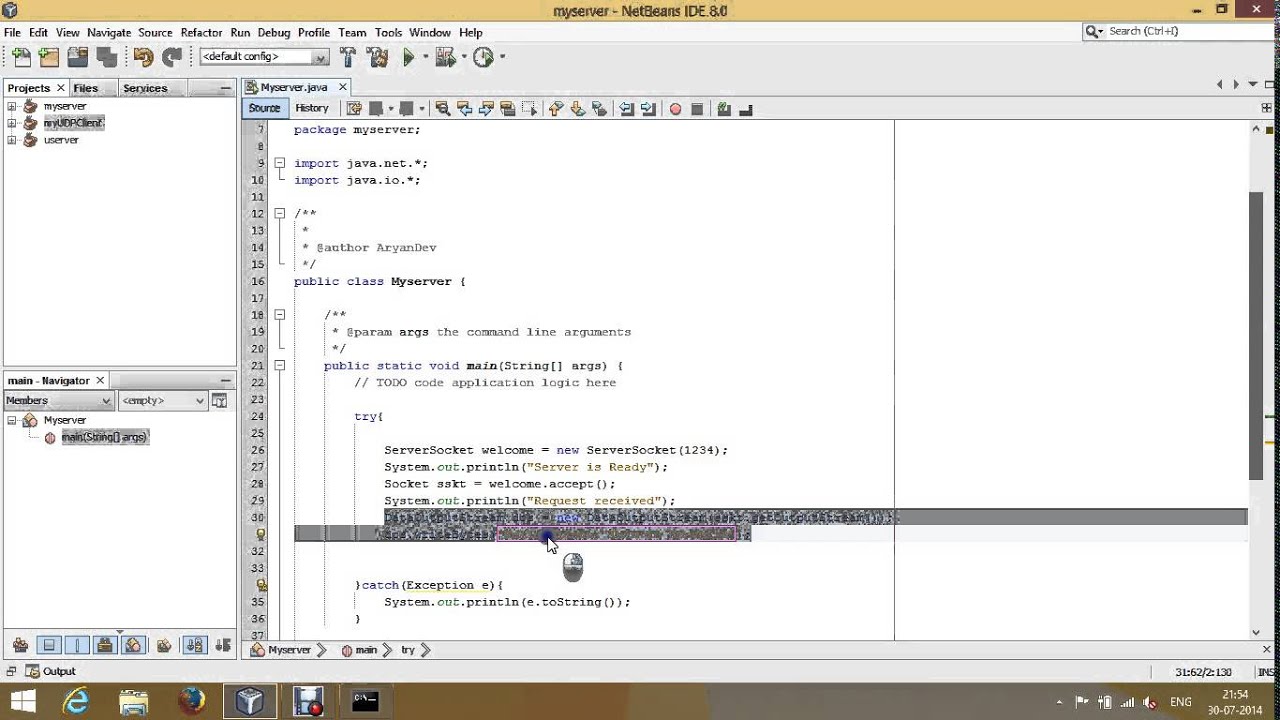Click the New File toolbar icon
Image resolution: width=1280 pixels, height=720 pixels.
[20, 57]
